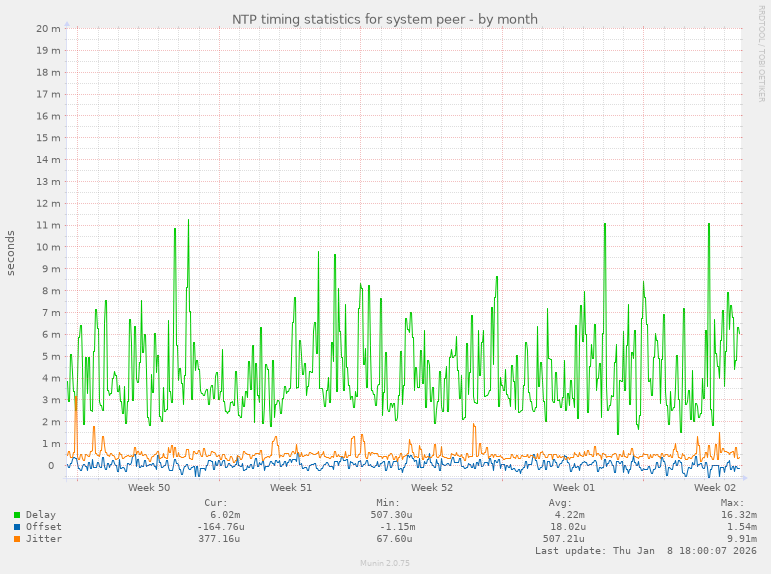771x574 pixels.
Task: Click Jitter maximum value 9.91m
Action: pyautogui.click(x=741, y=539)
